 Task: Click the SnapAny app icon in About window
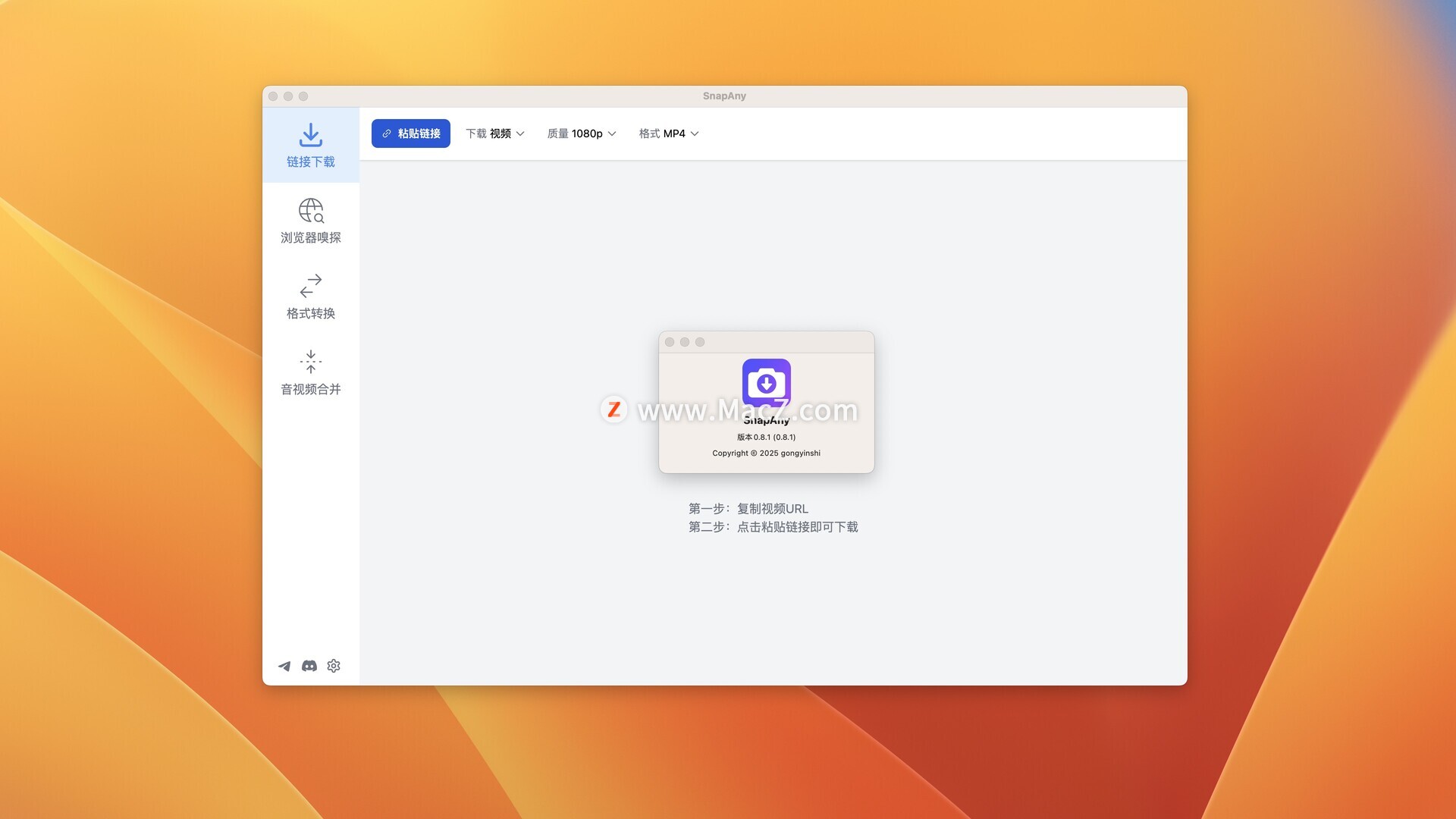coord(767,383)
